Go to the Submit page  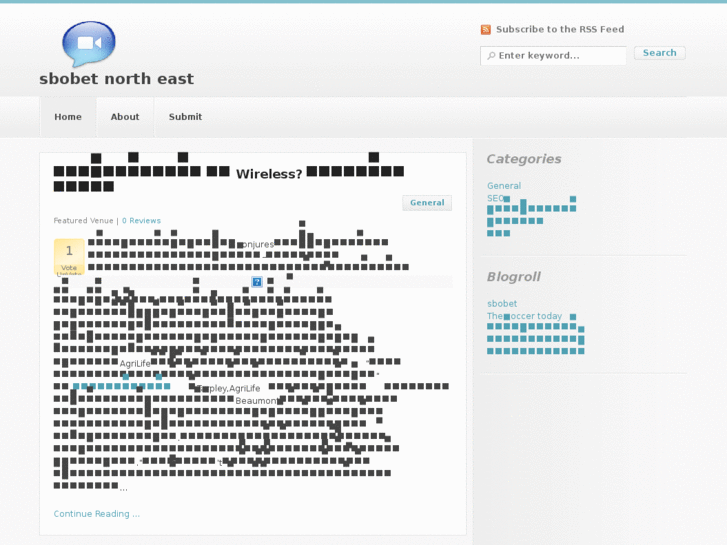pyautogui.click(x=185, y=117)
